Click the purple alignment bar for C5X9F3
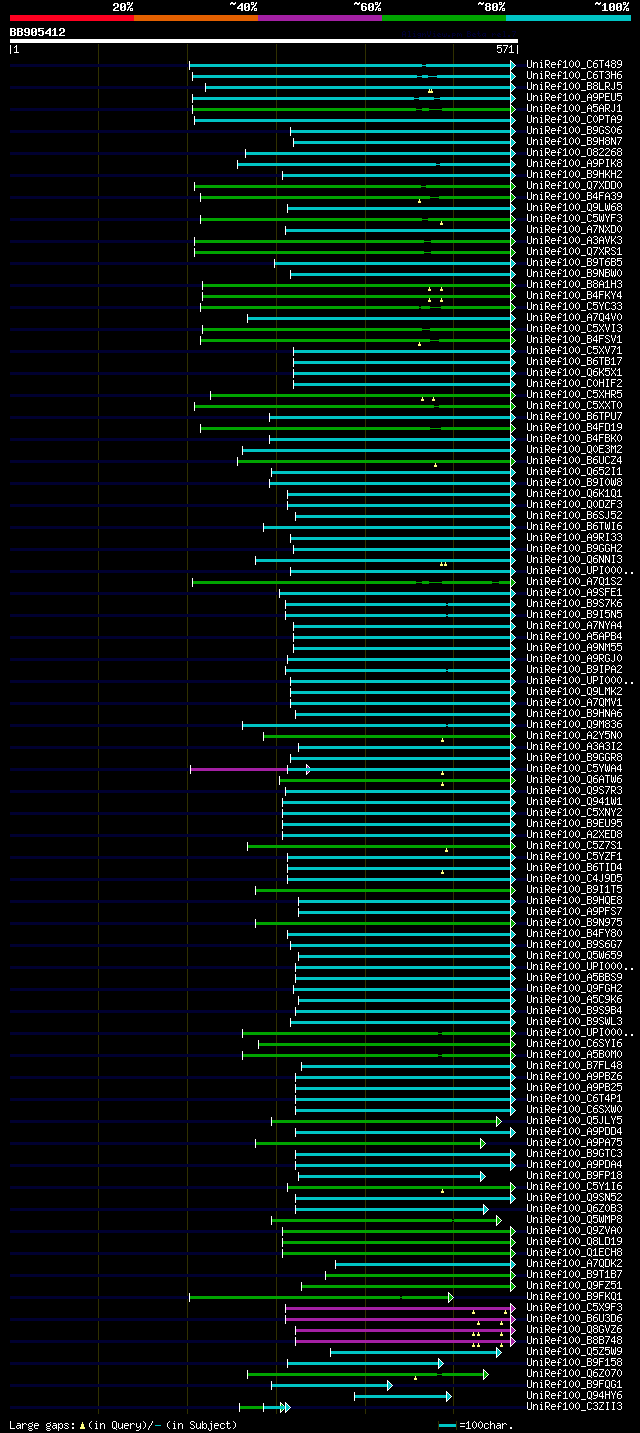Viewport: 640px width, 1433px height. click(400, 1308)
